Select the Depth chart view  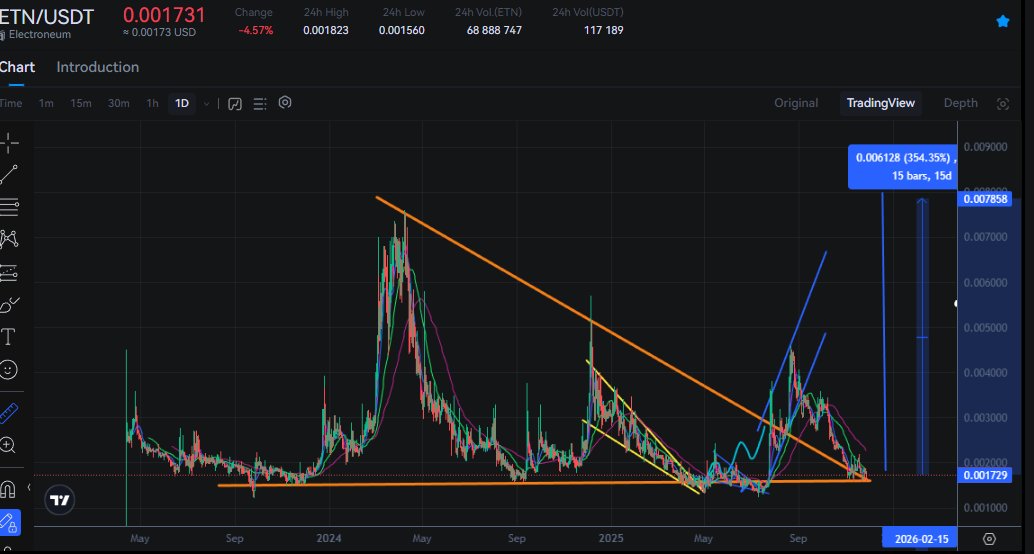tap(960, 103)
